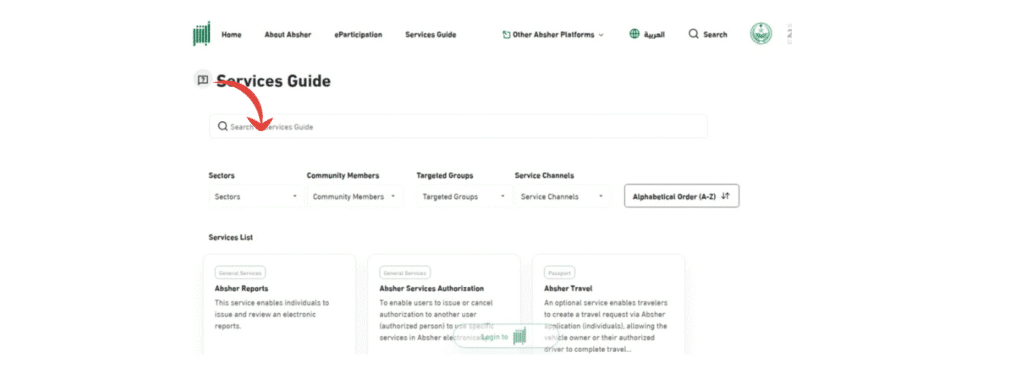Focus the Search in Services Guide field
The width and height of the screenshot is (1024, 374).
click(x=458, y=126)
